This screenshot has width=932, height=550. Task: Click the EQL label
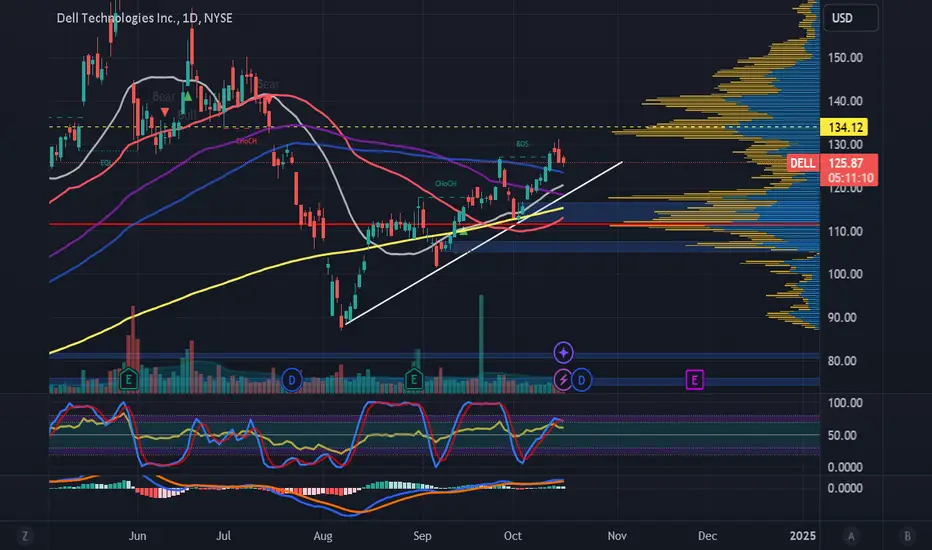pyautogui.click(x=106, y=162)
